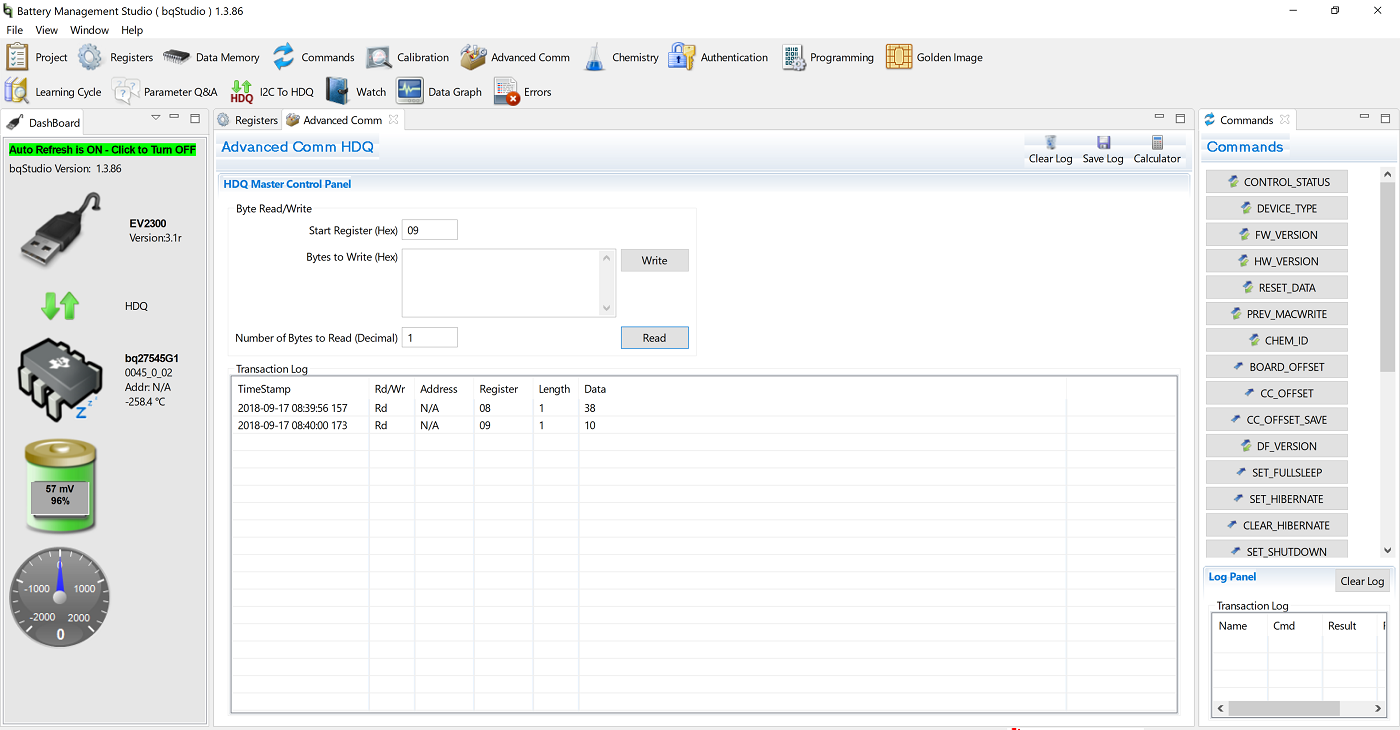Image resolution: width=1400 pixels, height=730 pixels.
Task: Open the Help menu
Action: 132,30
